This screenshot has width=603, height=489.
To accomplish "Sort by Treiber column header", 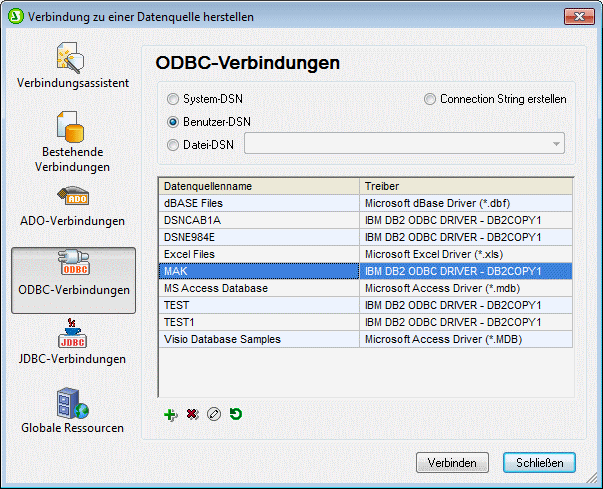I will click(x=465, y=186).
